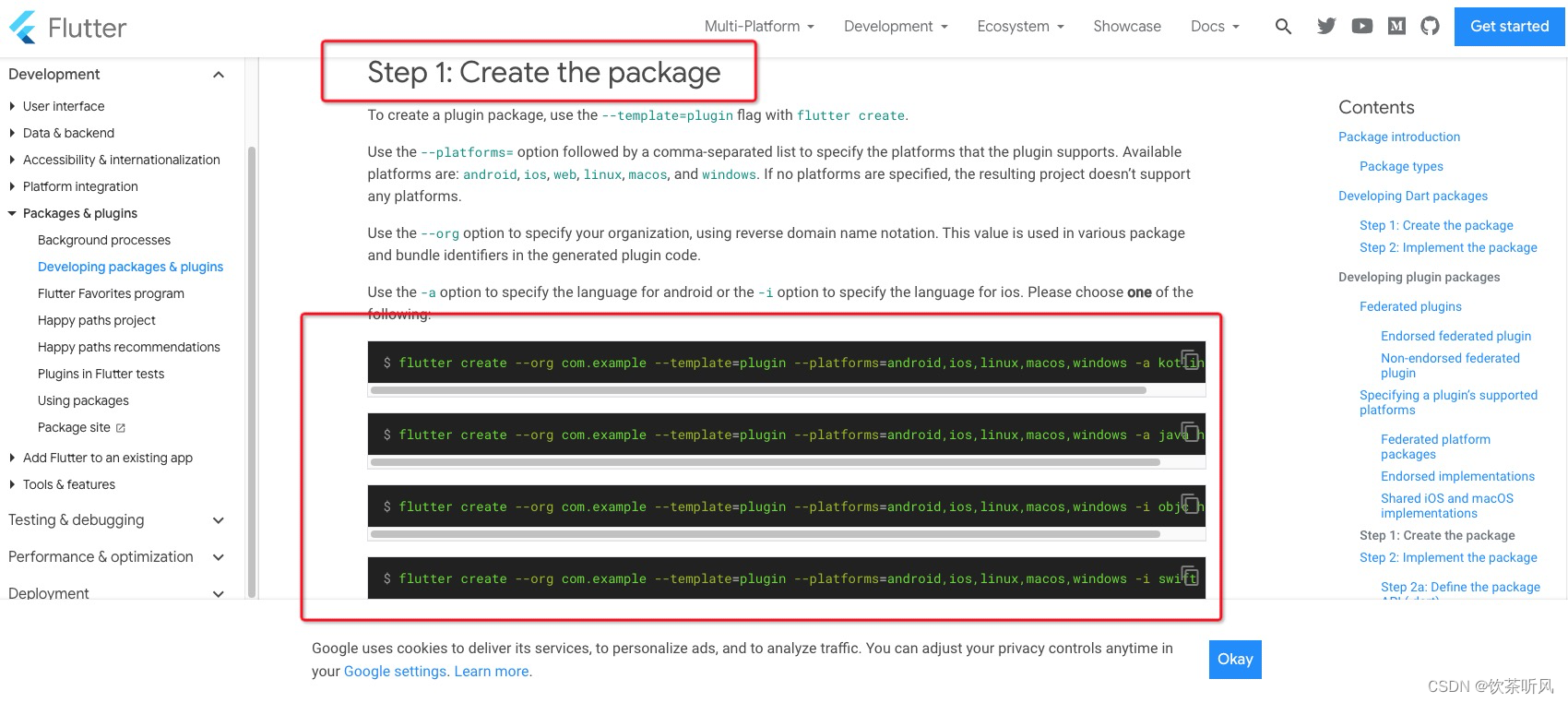Click the Get started button
This screenshot has width=1568, height=703.
coord(1510,26)
